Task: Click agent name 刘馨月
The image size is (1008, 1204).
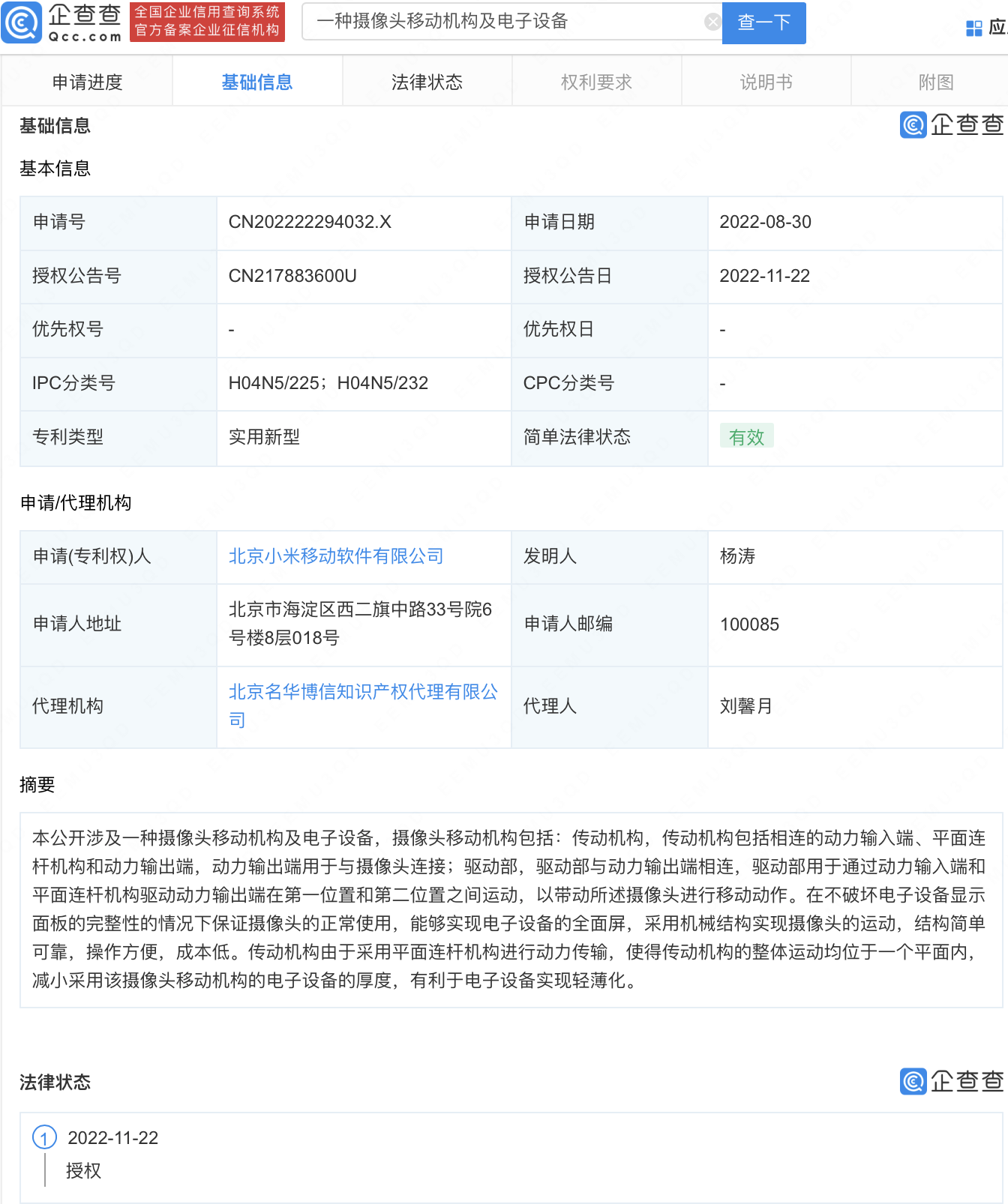Action: (746, 706)
